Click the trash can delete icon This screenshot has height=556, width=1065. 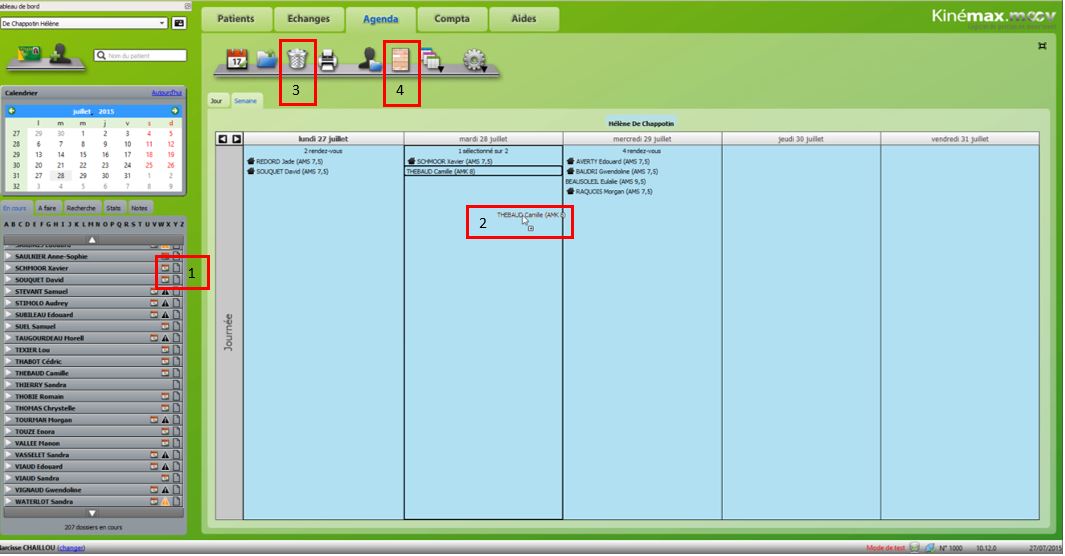coord(297,60)
